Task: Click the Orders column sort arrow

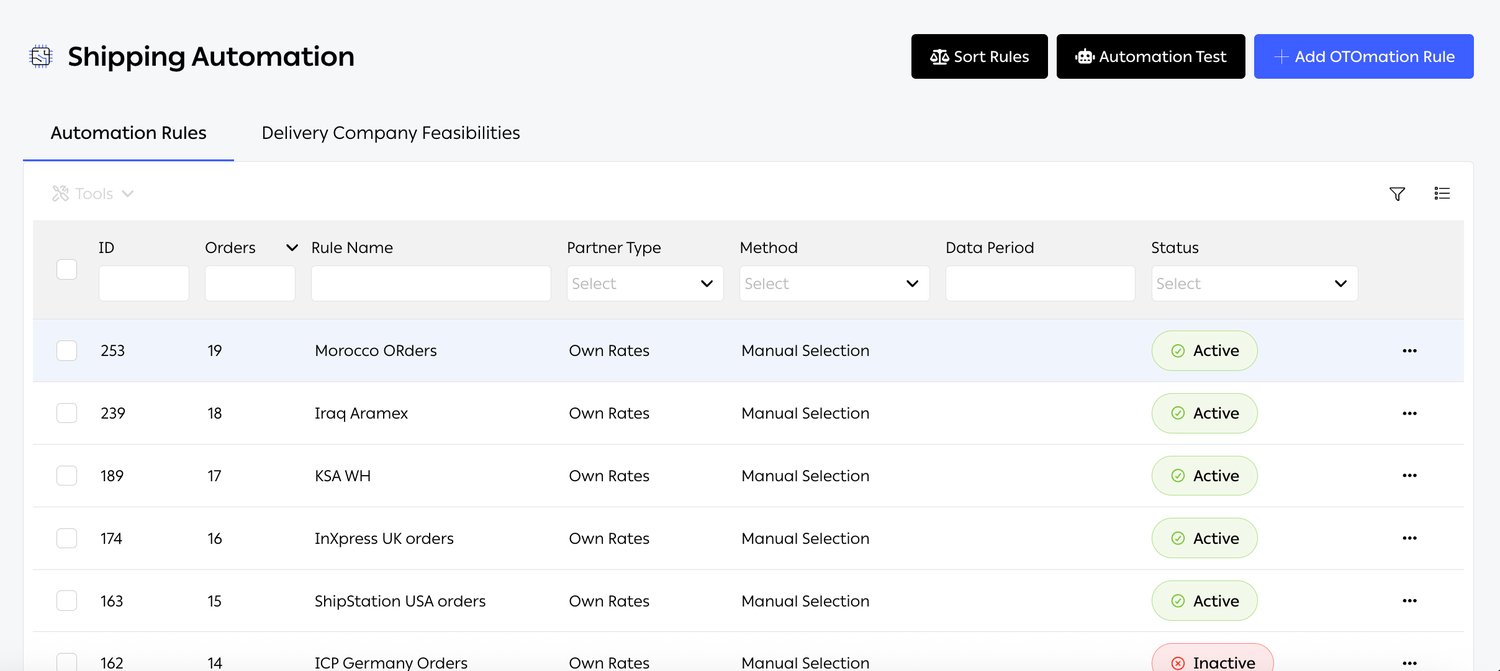Action: tap(291, 248)
